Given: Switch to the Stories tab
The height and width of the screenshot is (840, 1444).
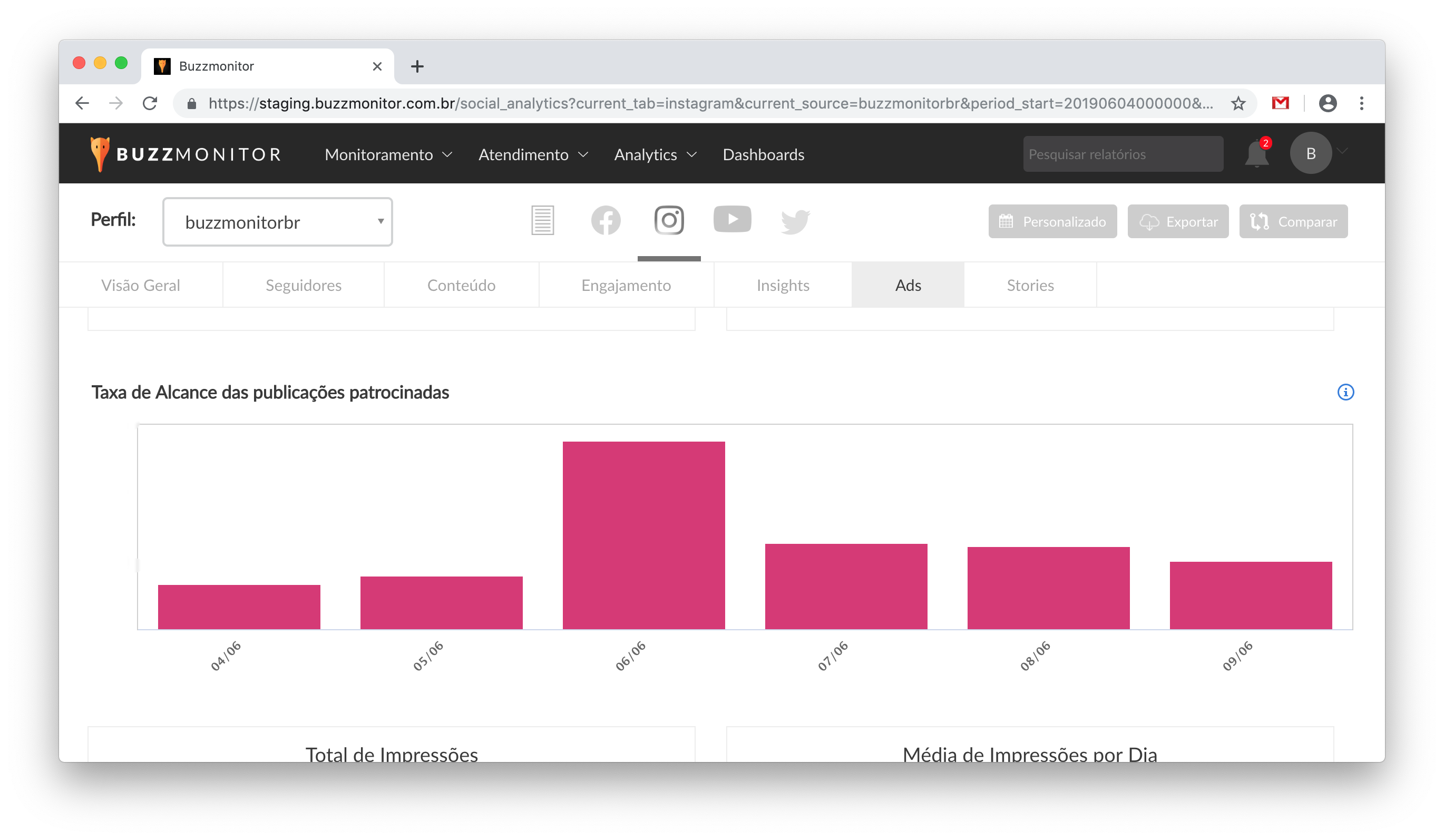Looking at the screenshot, I should [x=1030, y=285].
